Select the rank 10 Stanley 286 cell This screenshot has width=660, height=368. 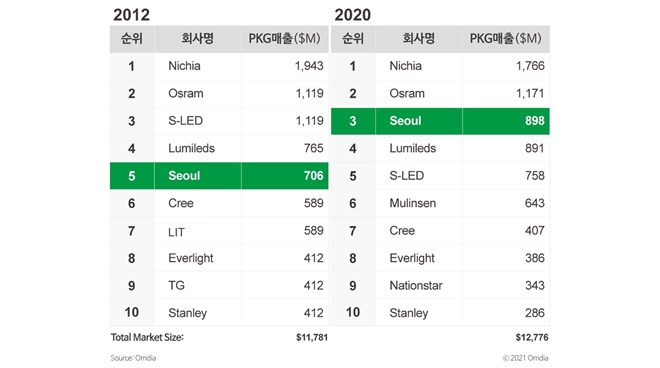(506, 313)
